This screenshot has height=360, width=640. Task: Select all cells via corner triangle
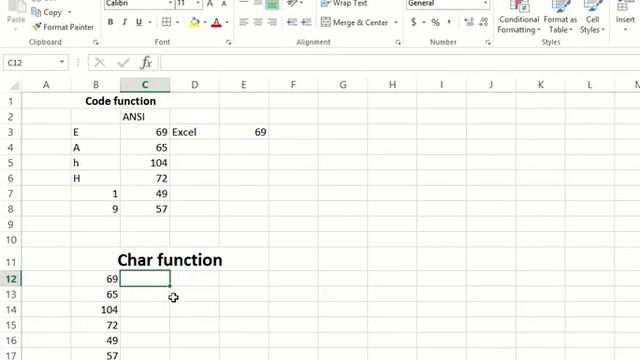tap(14, 85)
